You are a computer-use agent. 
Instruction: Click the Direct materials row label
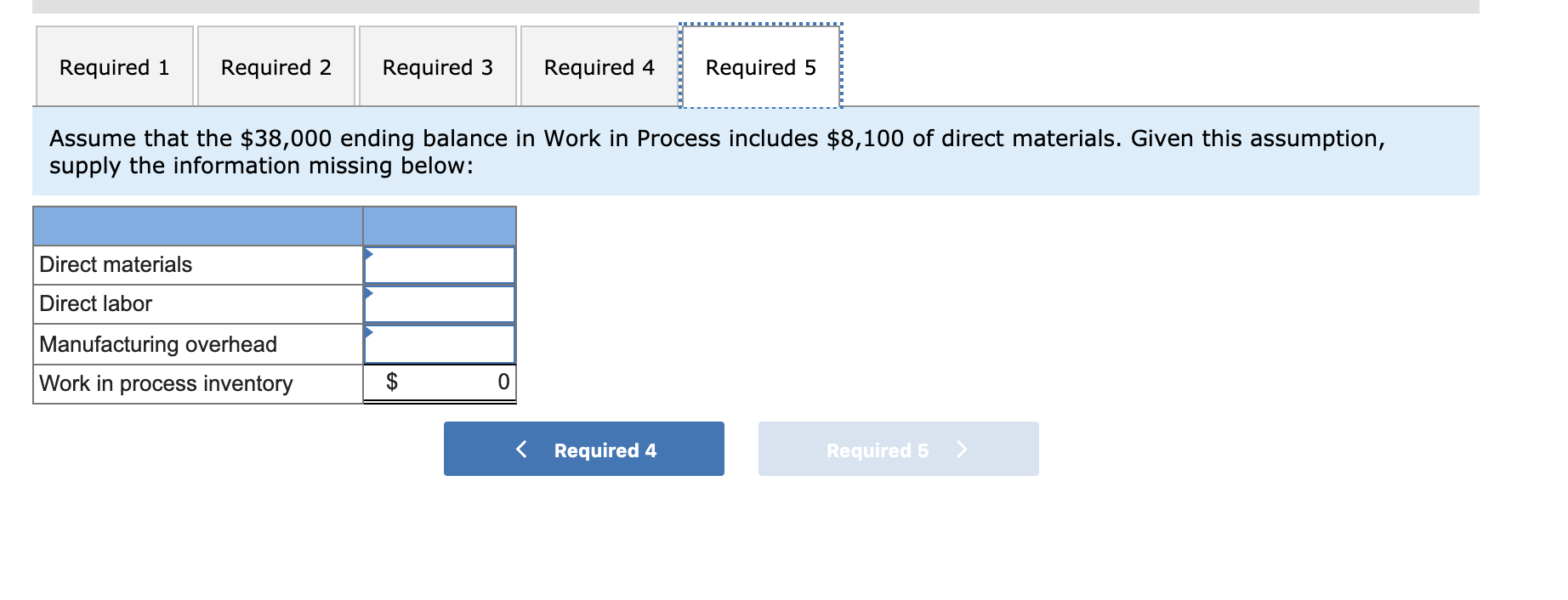[x=113, y=263]
